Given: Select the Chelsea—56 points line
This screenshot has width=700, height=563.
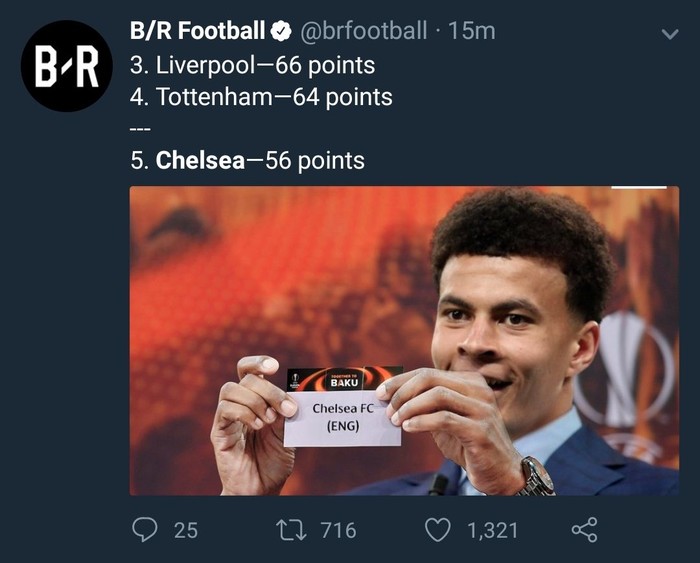Looking at the screenshot, I should coord(247,160).
